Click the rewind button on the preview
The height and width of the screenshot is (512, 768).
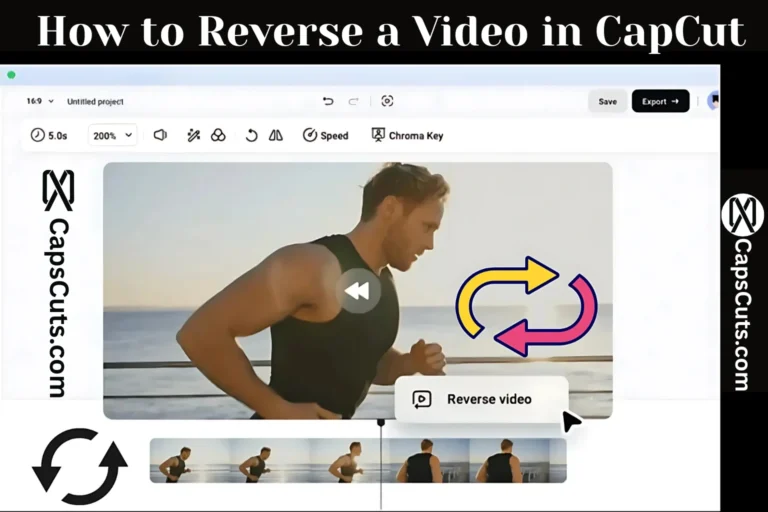click(x=358, y=291)
